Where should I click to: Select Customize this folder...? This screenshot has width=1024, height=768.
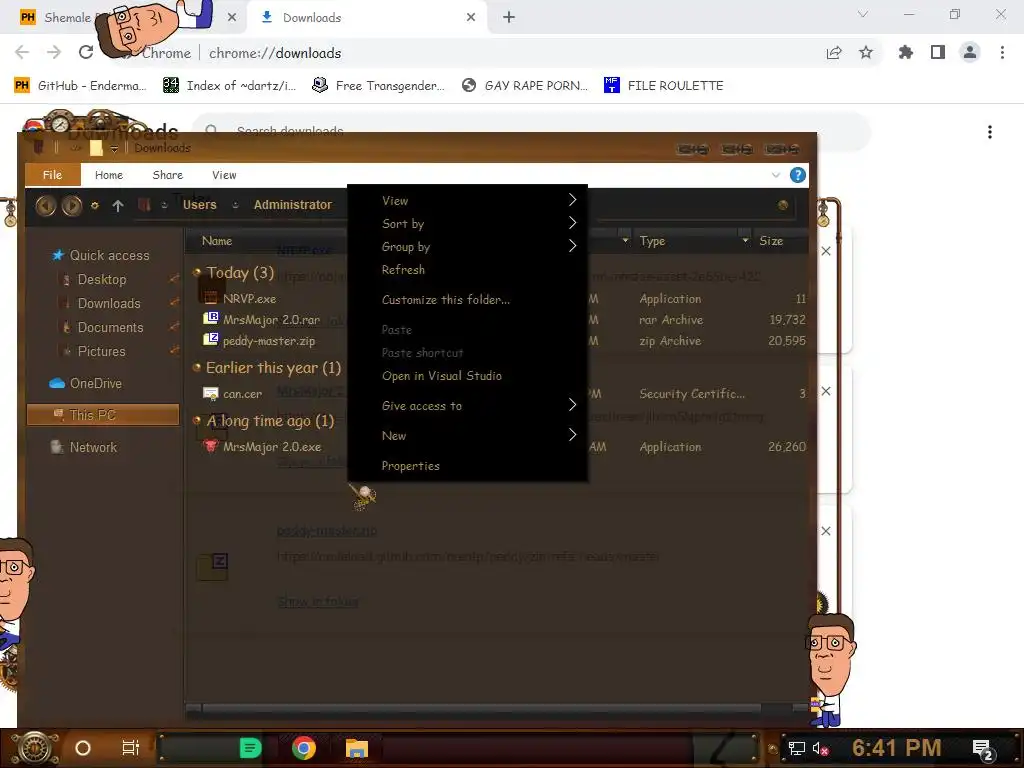click(467, 300)
